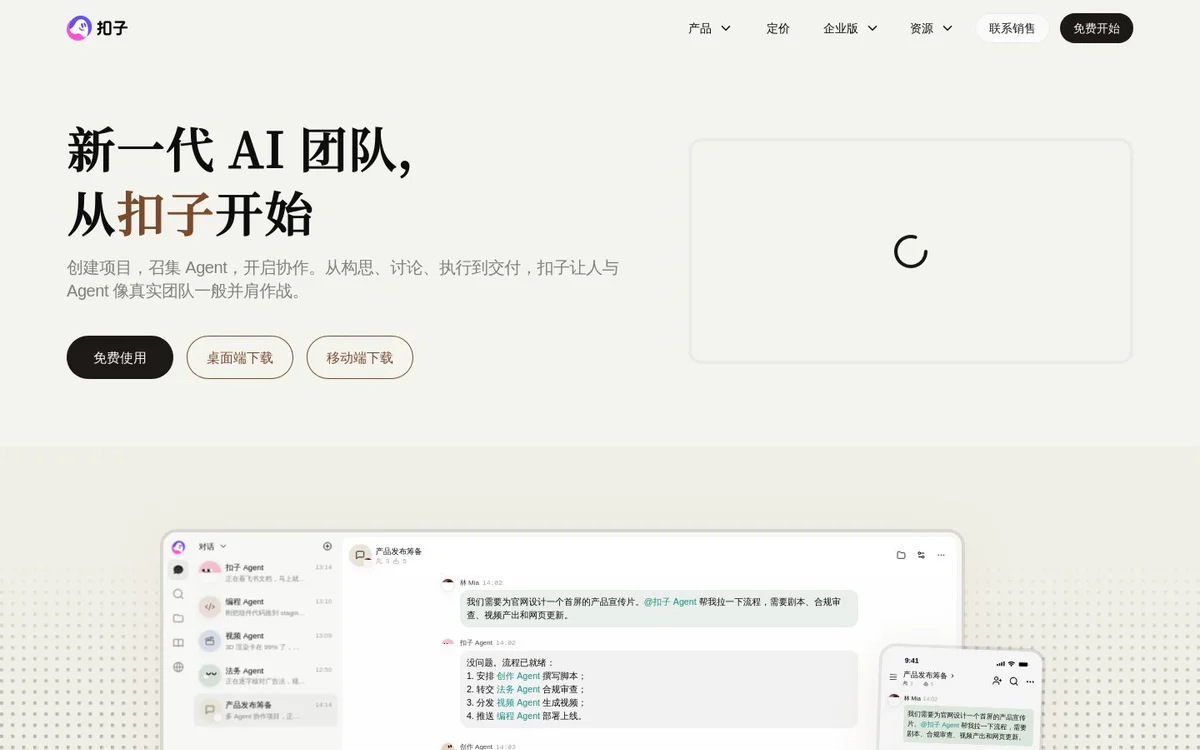Click the 免费开始 button in the header

click(x=1096, y=28)
